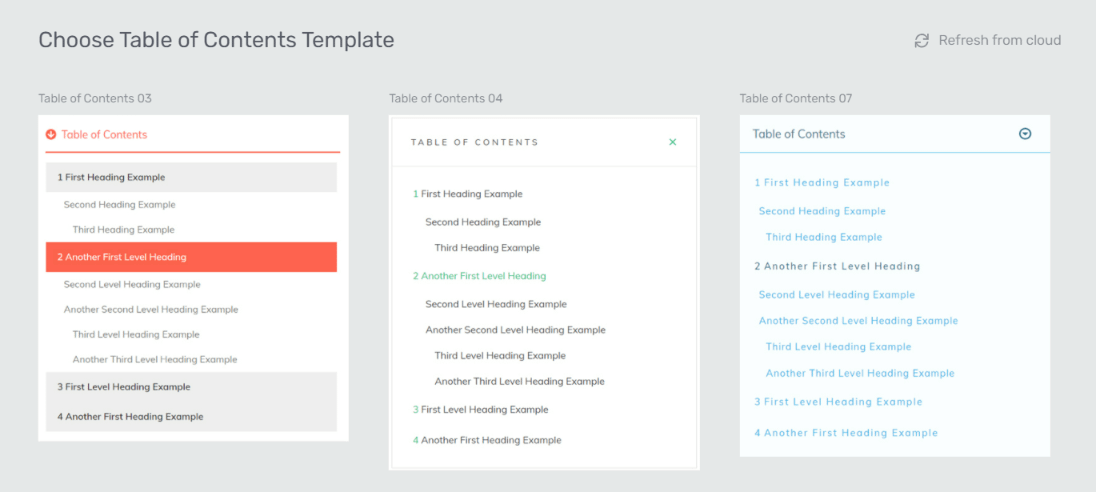This screenshot has width=1096, height=492.
Task: Click 'Second Heading Example' in blue template 07
Action: click(822, 211)
